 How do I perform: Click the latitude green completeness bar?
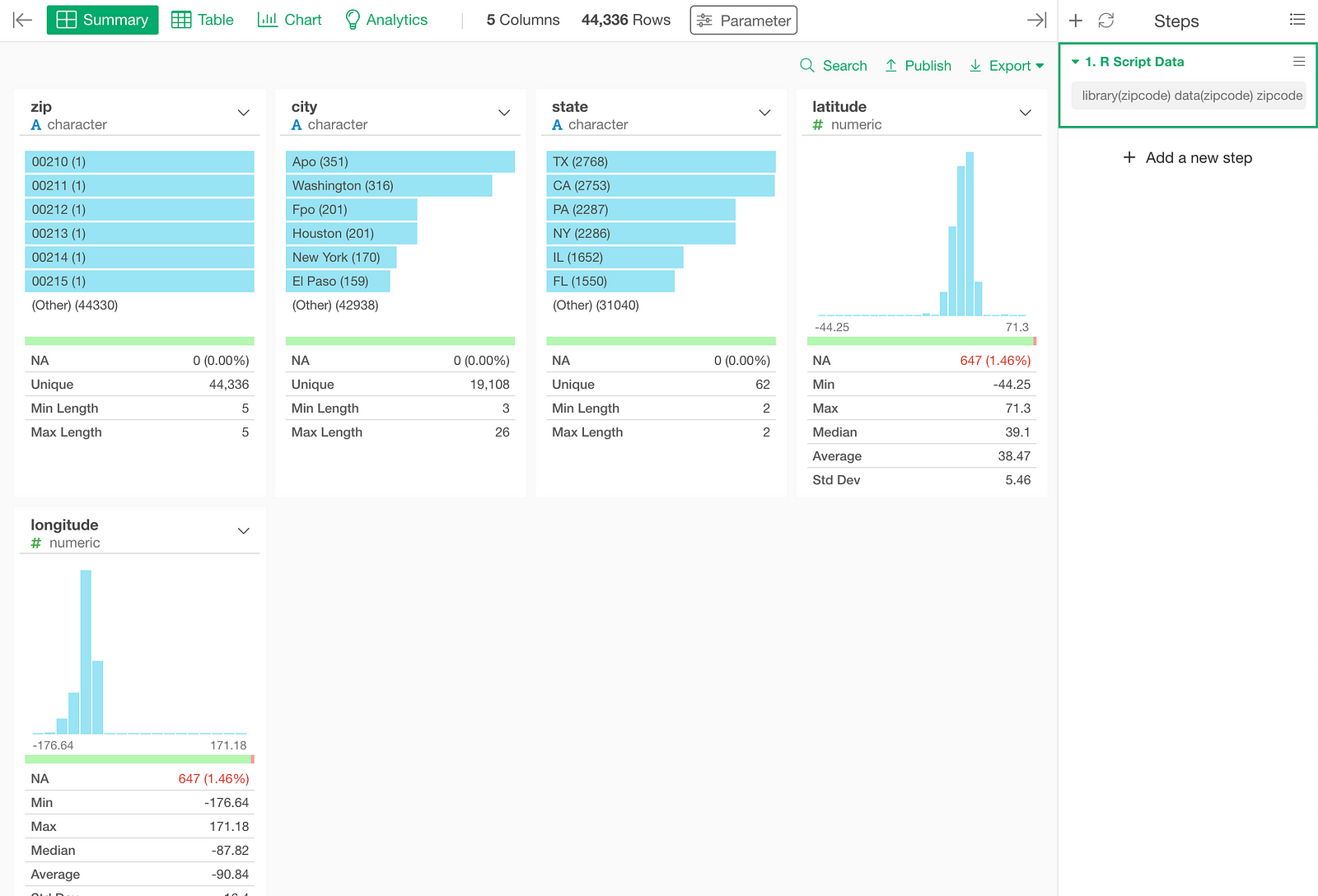click(920, 341)
